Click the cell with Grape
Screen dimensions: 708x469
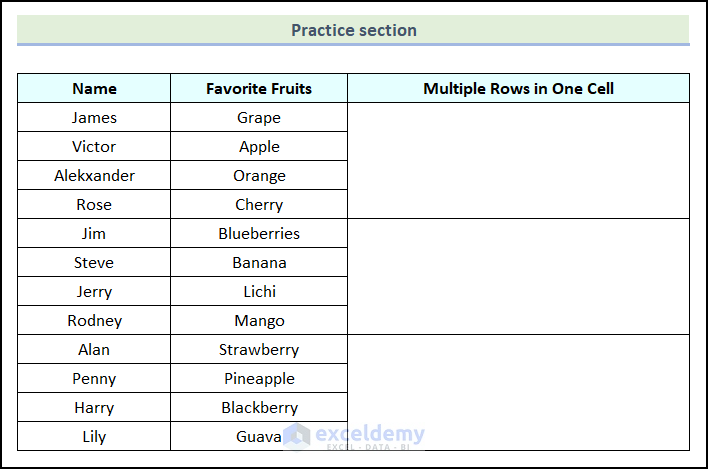(x=259, y=117)
